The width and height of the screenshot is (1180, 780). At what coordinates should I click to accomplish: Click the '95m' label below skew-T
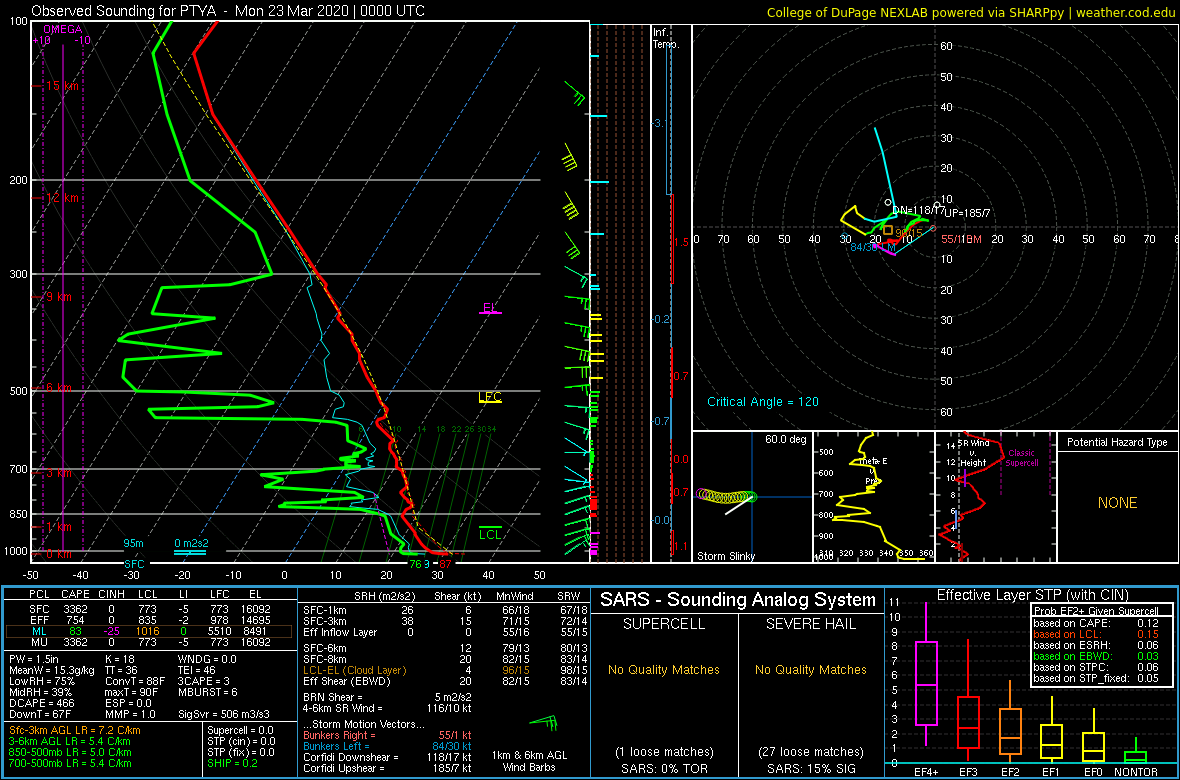pos(133,544)
